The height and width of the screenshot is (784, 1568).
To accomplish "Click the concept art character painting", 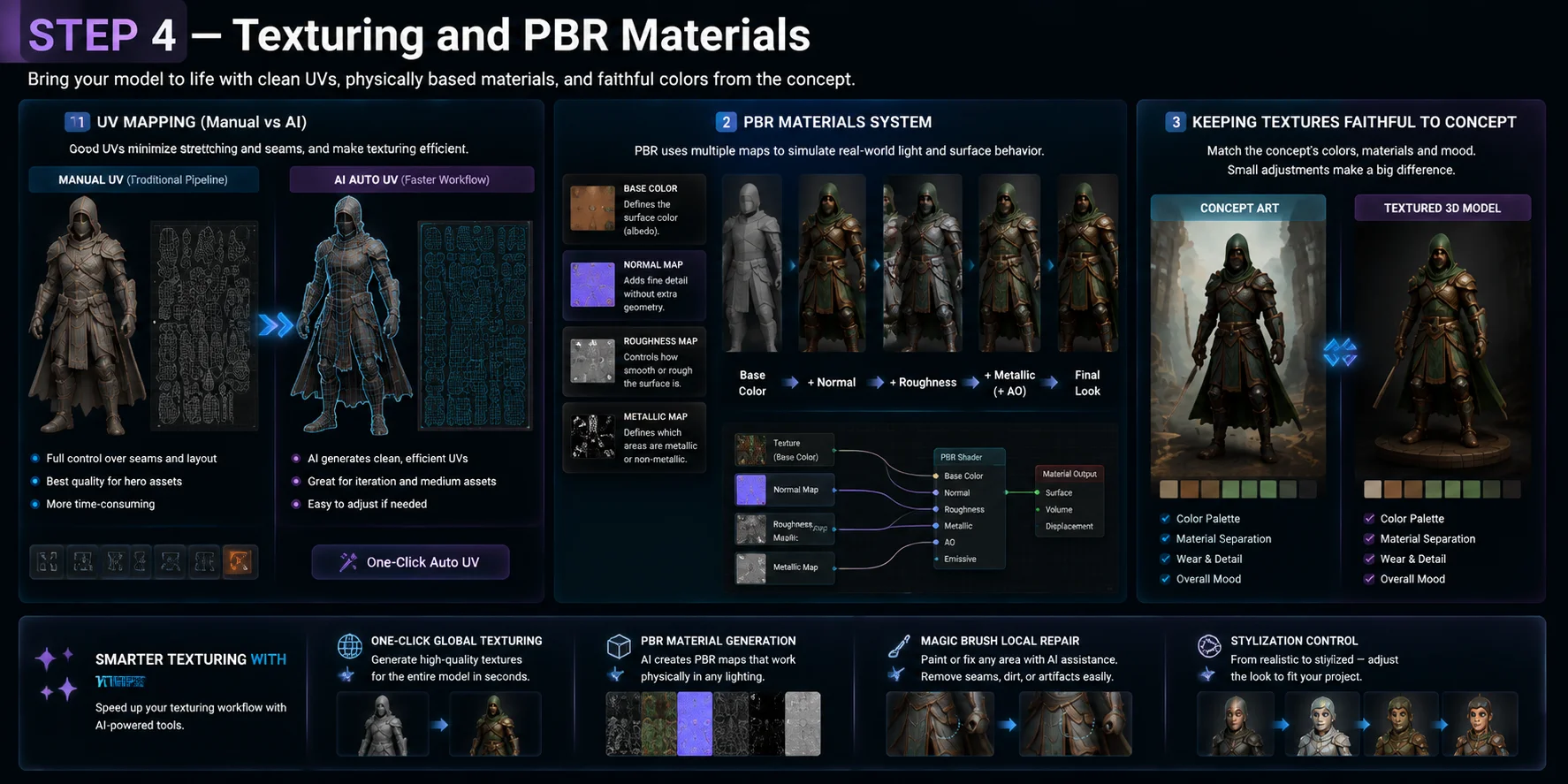I will click(x=1238, y=349).
